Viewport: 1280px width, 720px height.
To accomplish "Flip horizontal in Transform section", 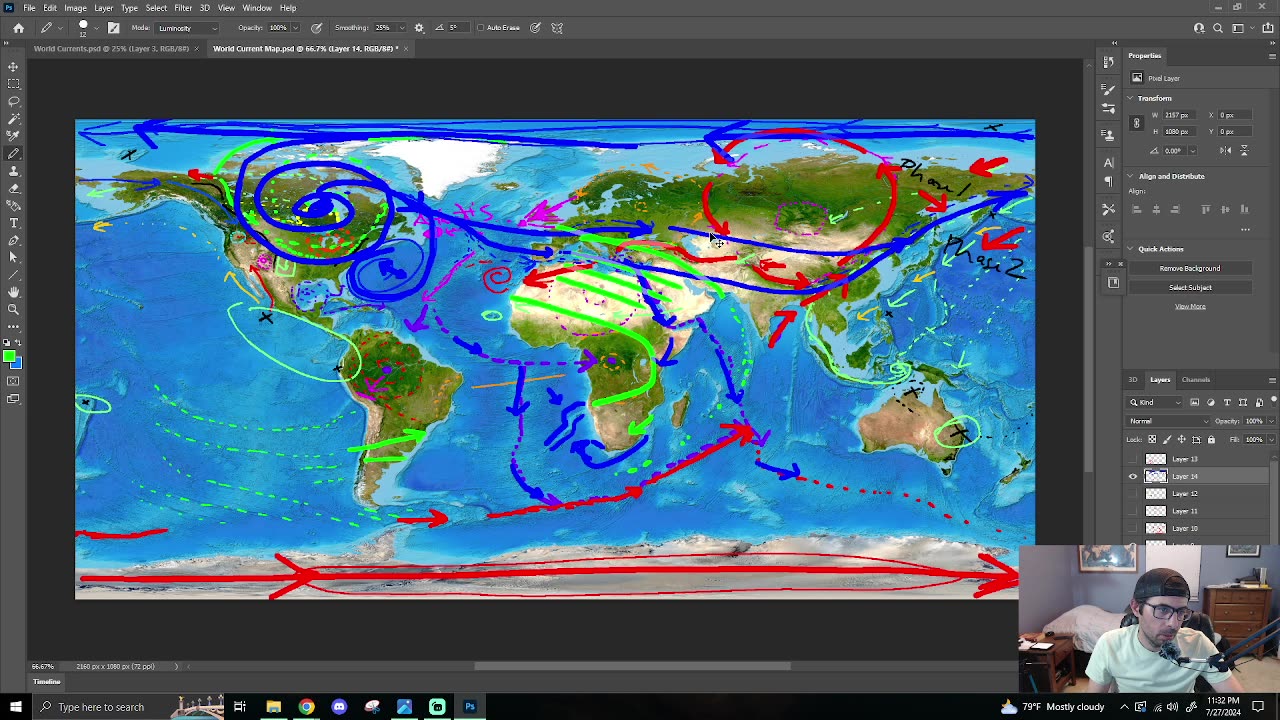I will 1226,150.
